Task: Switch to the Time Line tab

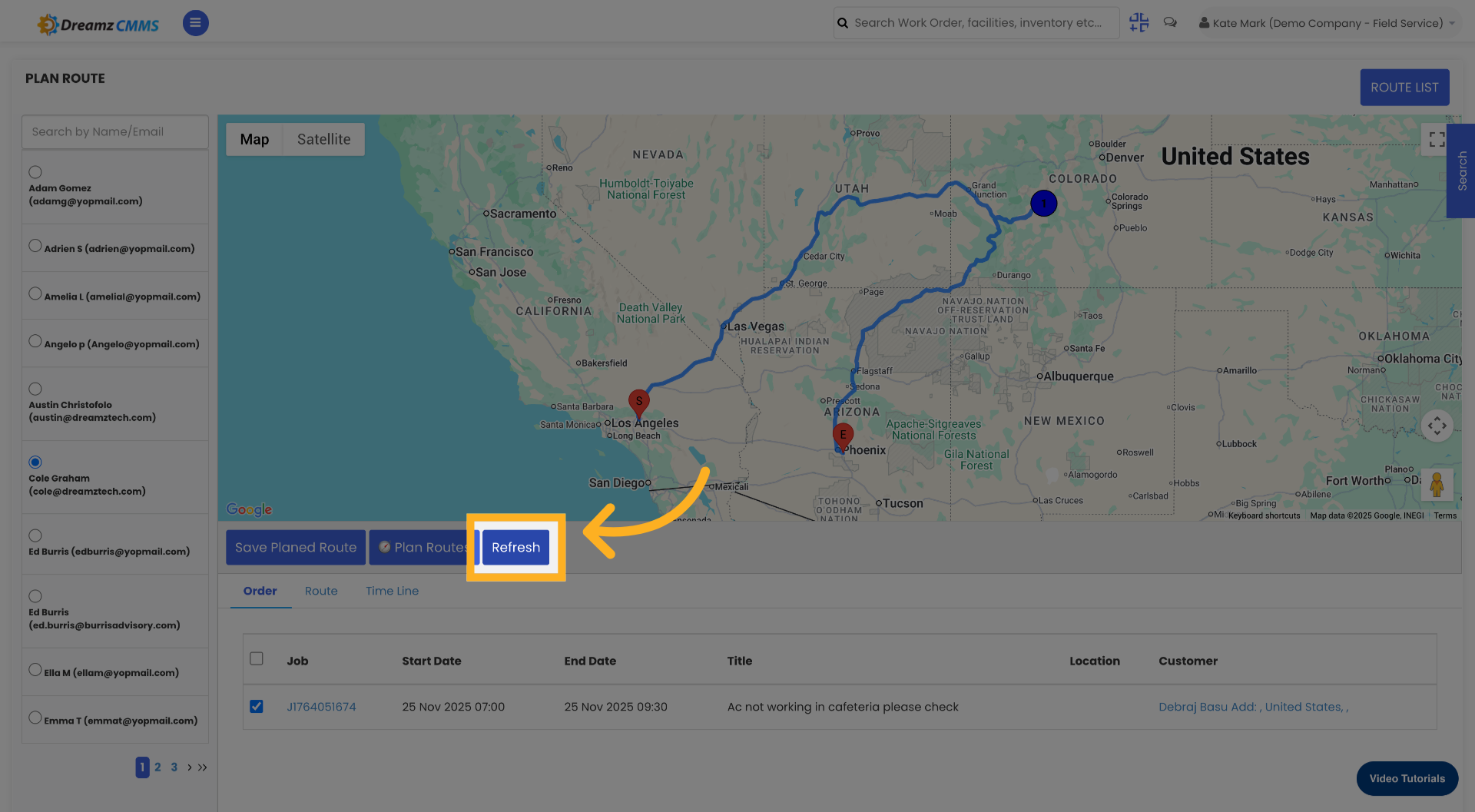Action: (392, 591)
